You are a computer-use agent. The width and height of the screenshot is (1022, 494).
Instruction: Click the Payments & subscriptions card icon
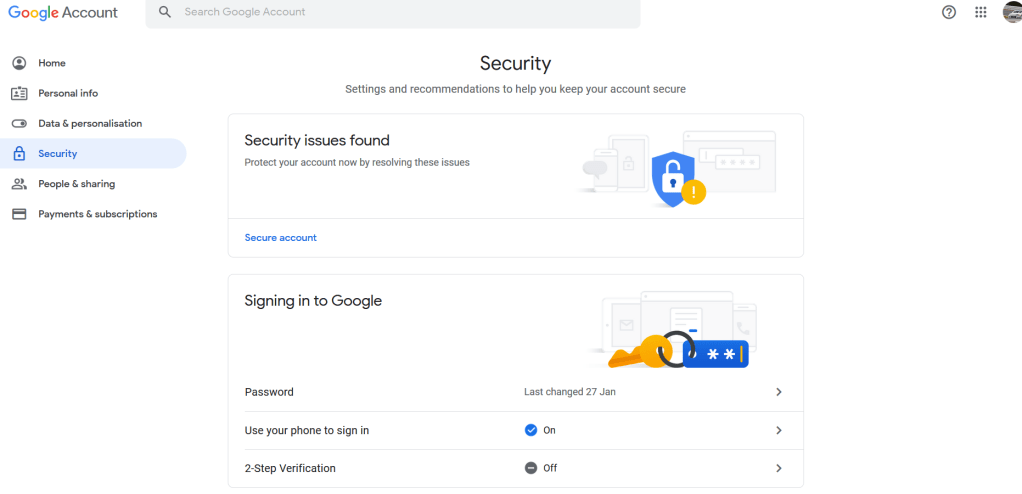click(19, 214)
